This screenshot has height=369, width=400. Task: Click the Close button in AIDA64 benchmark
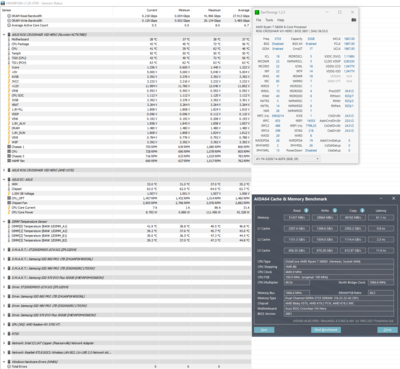click(x=387, y=330)
